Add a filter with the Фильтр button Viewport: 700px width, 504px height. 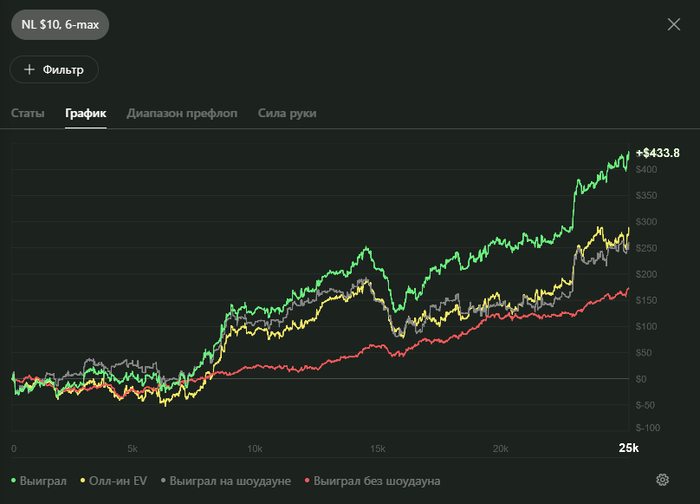[x=54, y=70]
